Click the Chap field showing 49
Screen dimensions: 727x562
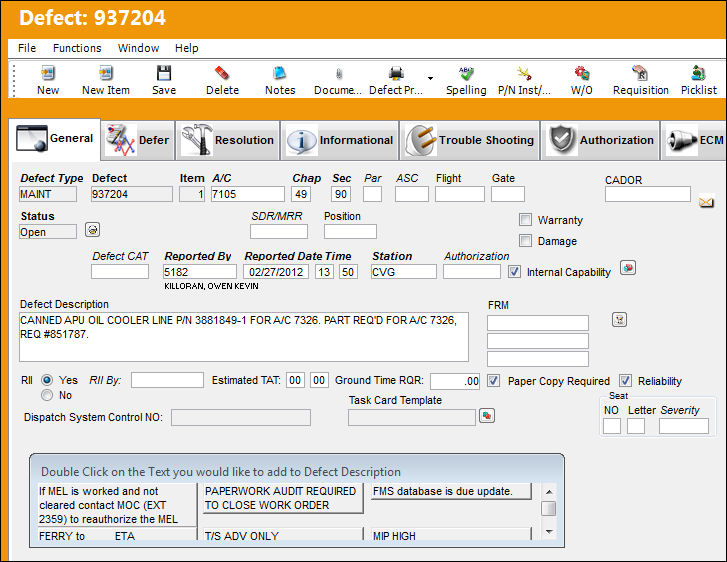(x=301, y=194)
